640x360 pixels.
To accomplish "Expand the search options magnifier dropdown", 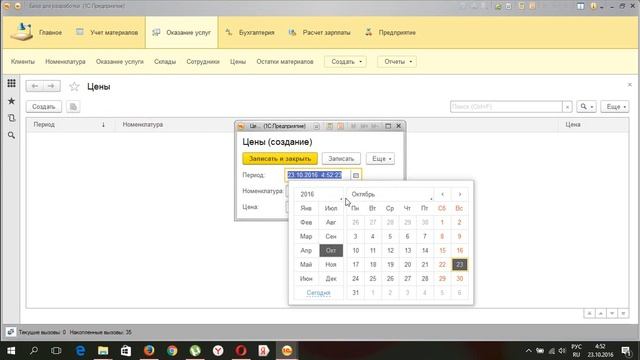I will (587, 107).
